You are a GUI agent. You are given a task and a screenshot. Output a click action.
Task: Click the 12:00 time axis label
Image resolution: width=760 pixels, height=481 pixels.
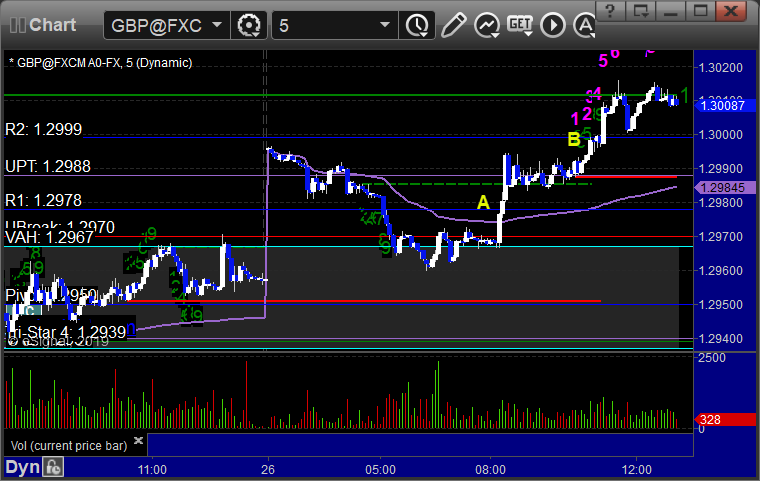(637, 469)
